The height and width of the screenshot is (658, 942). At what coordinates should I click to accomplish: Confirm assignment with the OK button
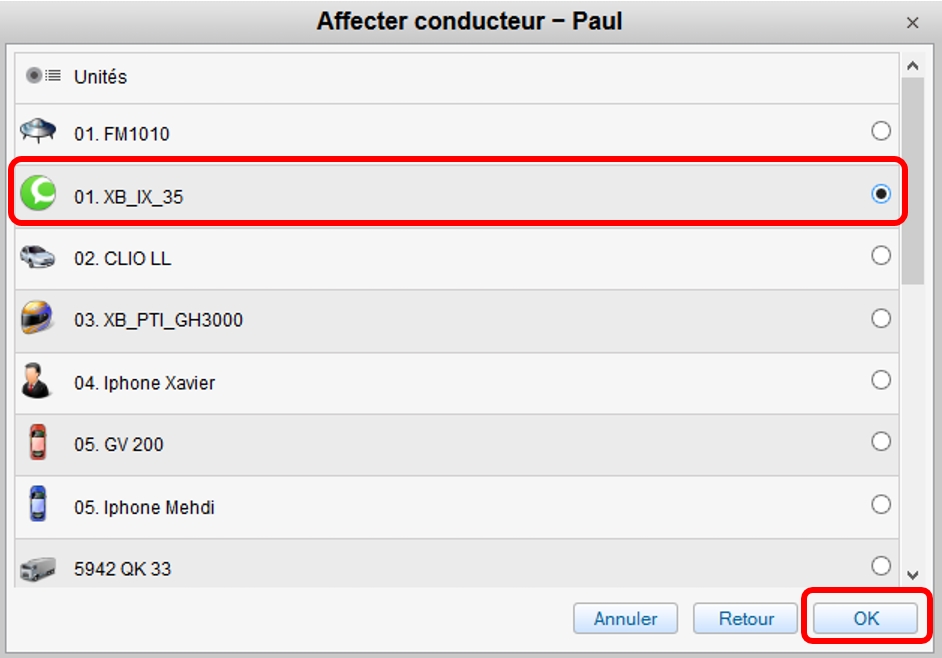[x=866, y=618]
